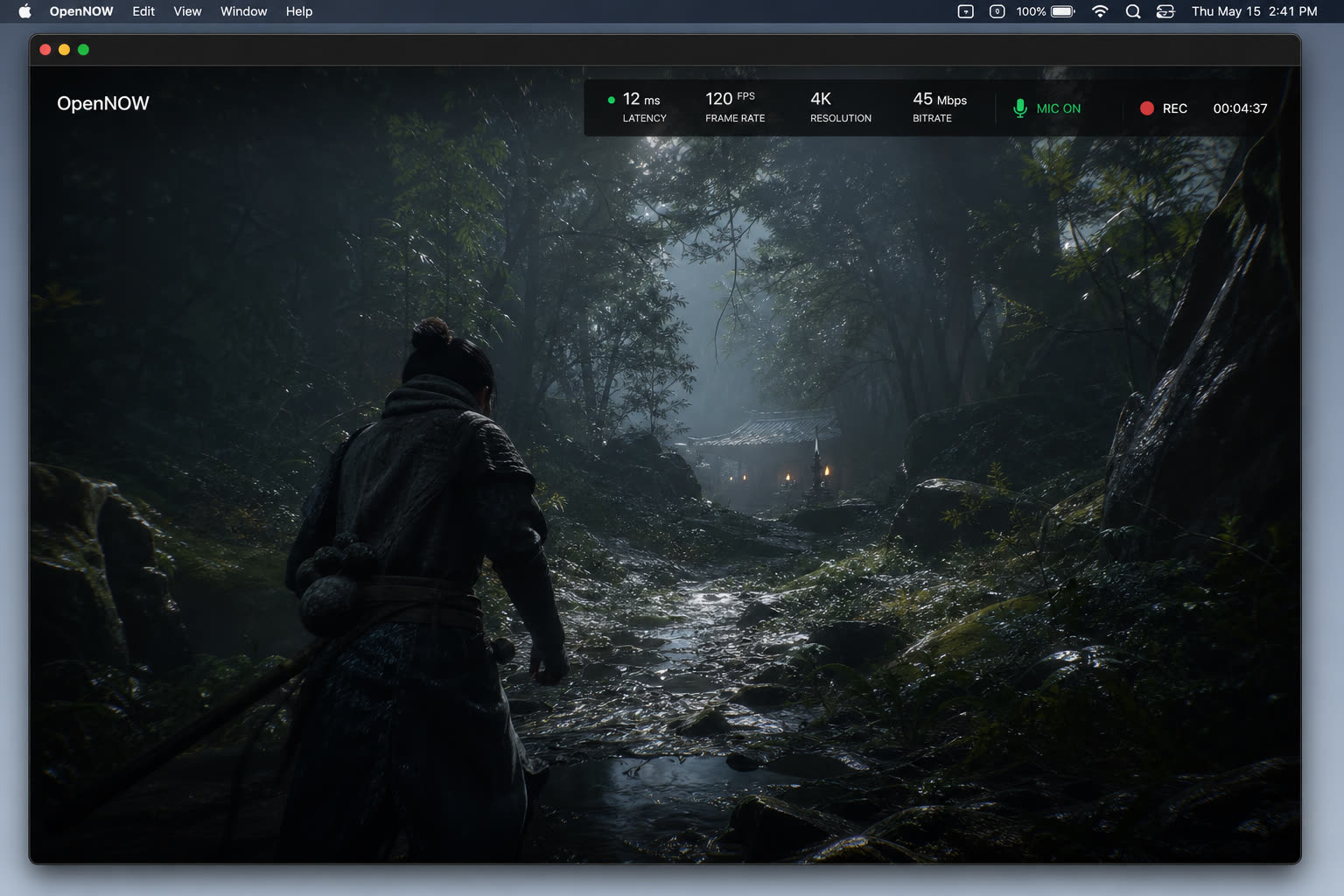Click the BITRATE label
Screen dimensions: 1344x896
(932, 118)
